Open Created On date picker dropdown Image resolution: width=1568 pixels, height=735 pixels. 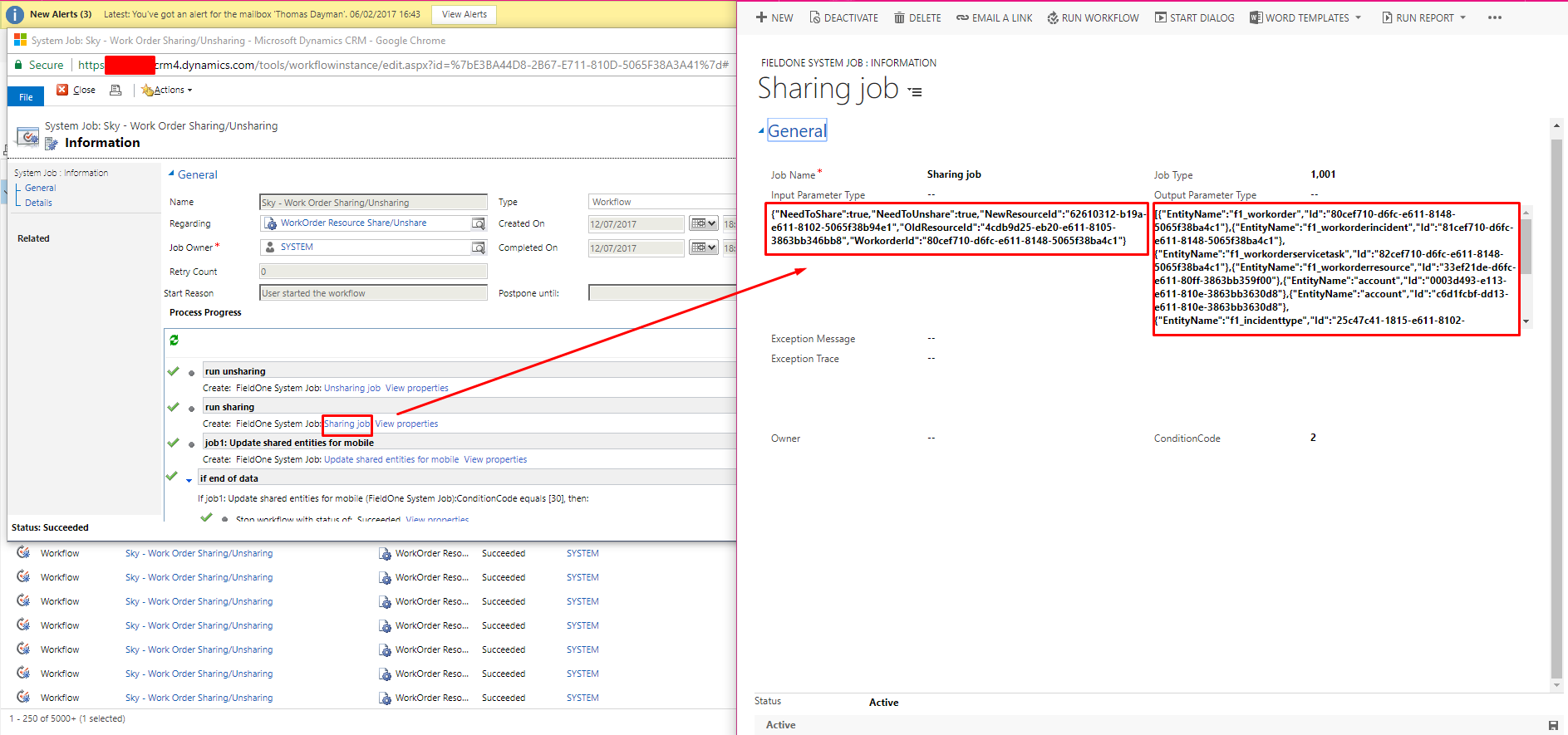[x=704, y=223]
